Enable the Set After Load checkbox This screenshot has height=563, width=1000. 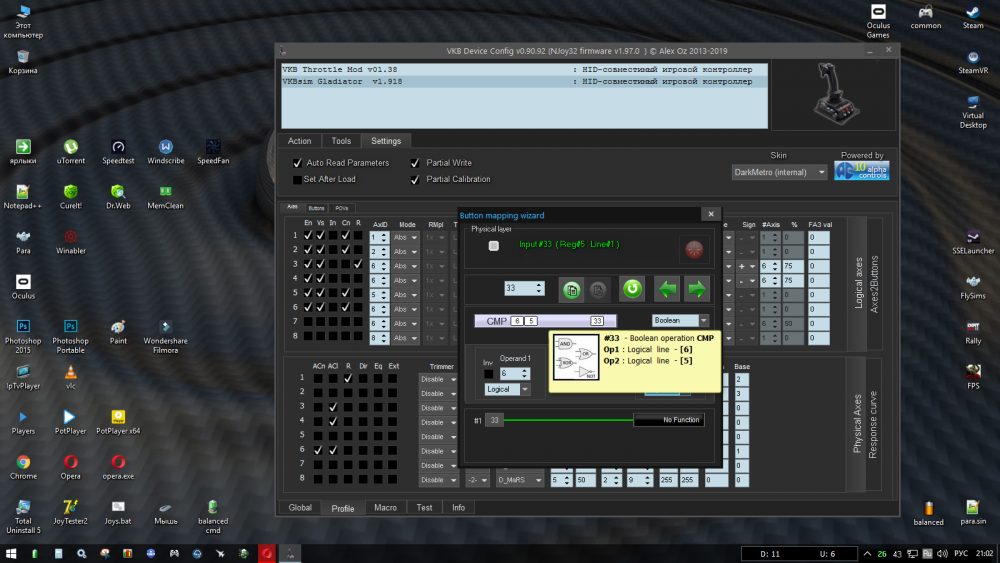pos(297,180)
